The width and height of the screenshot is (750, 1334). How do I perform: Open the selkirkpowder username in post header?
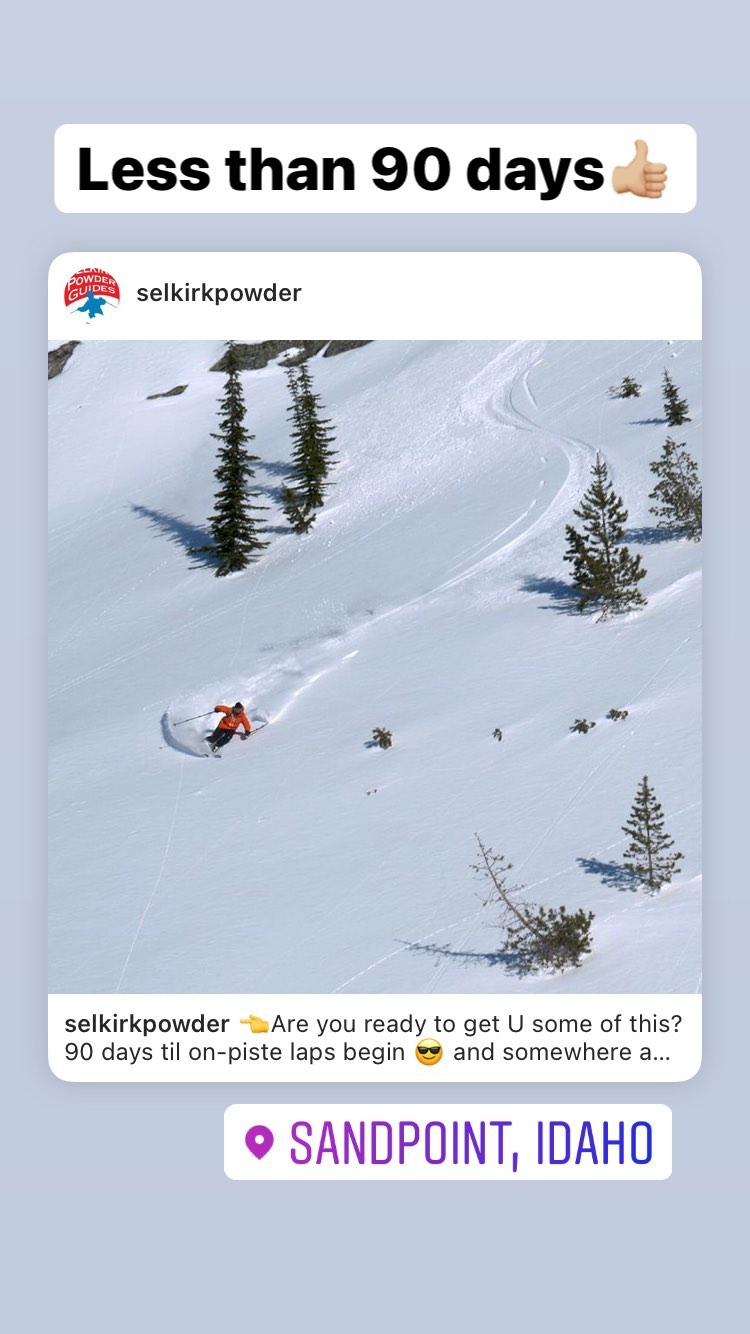tap(219, 293)
